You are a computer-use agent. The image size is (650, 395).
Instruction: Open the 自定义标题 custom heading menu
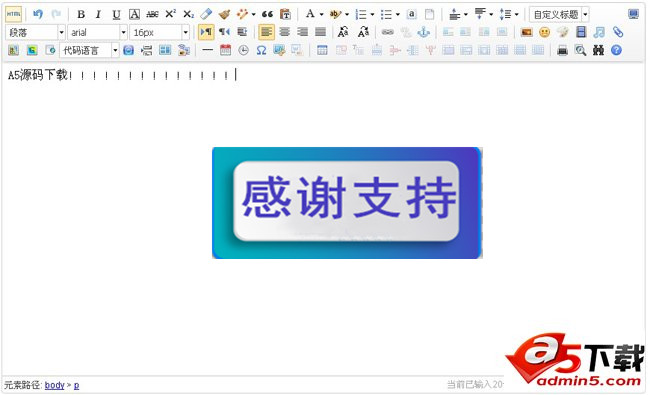pyautogui.click(x=559, y=15)
